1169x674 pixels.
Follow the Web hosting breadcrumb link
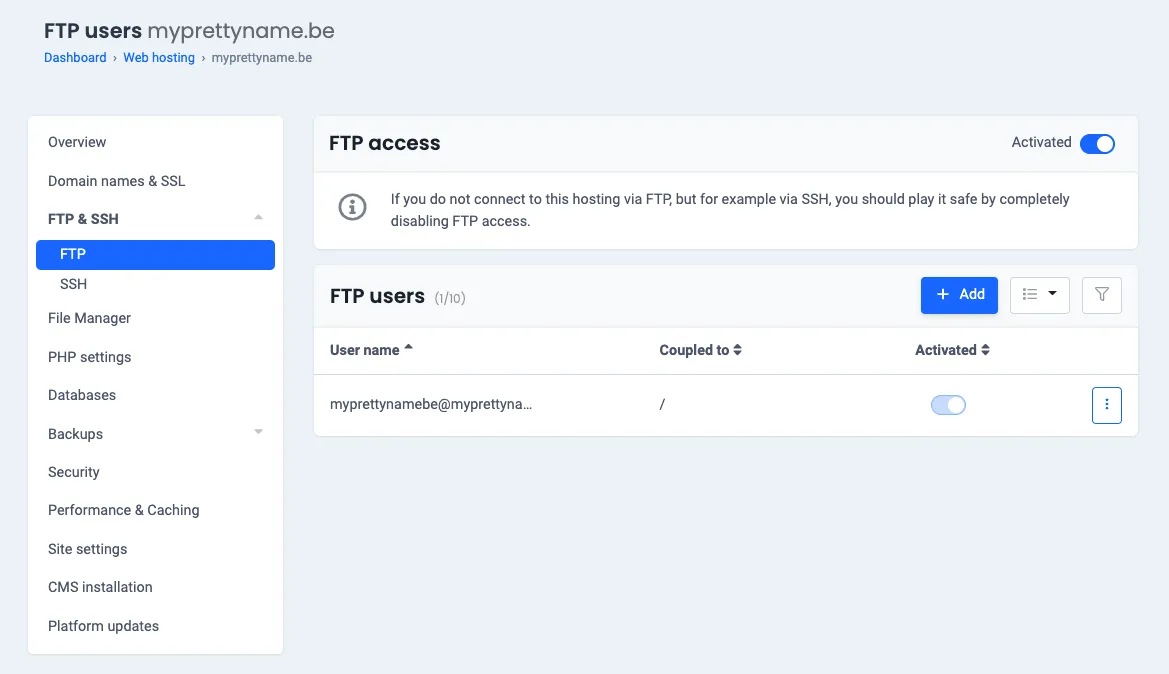coord(159,58)
